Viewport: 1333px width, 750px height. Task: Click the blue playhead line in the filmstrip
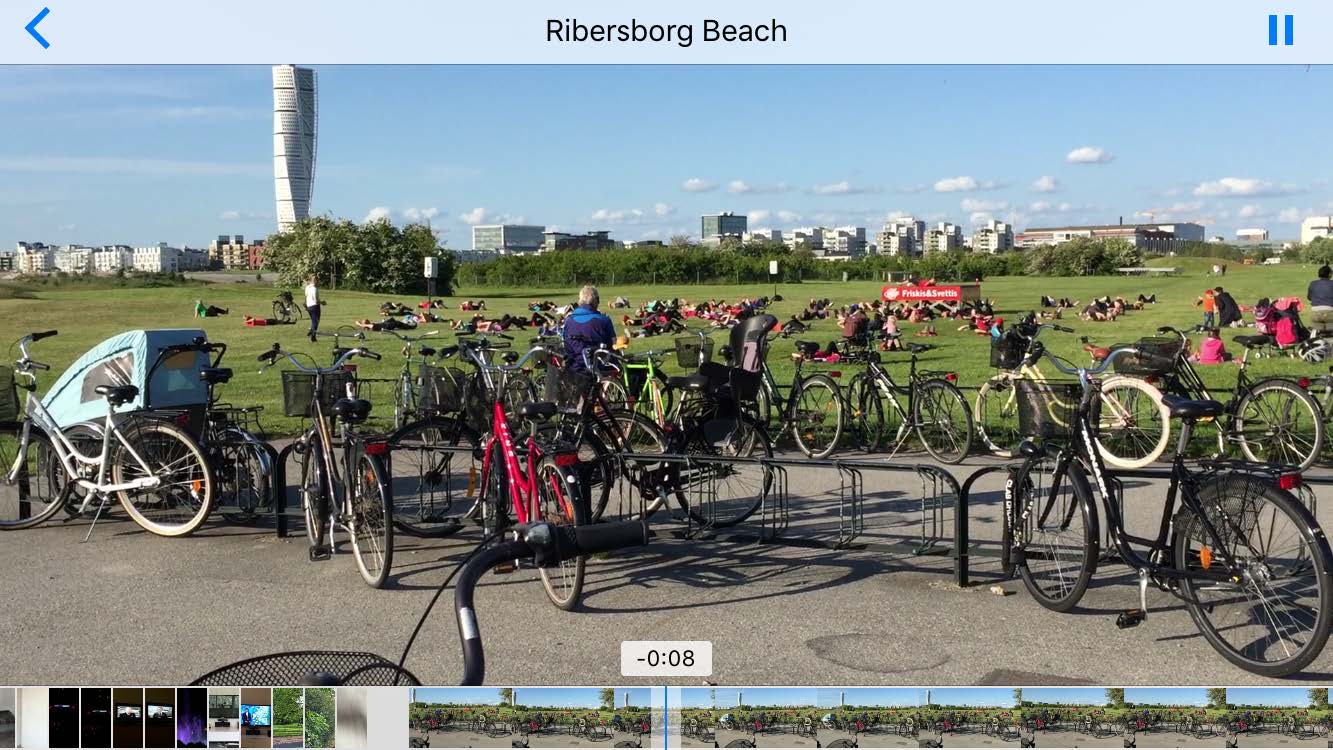pos(665,717)
